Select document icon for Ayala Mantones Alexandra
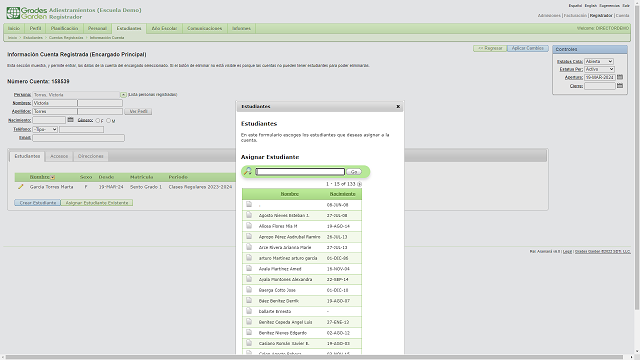Viewport: 640px width, 360px height. pos(249,279)
